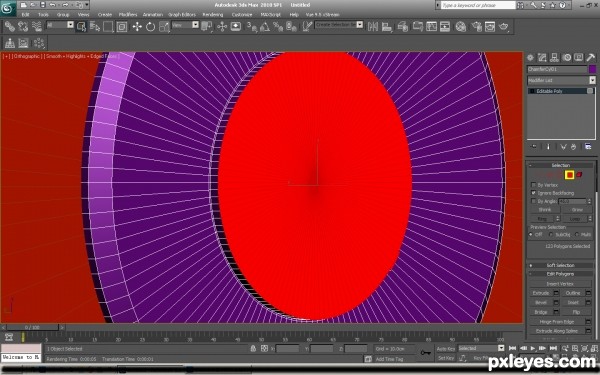This screenshot has width=600, height=375.
Task: Select the Off preview selection radio
Action: (531, 235)
